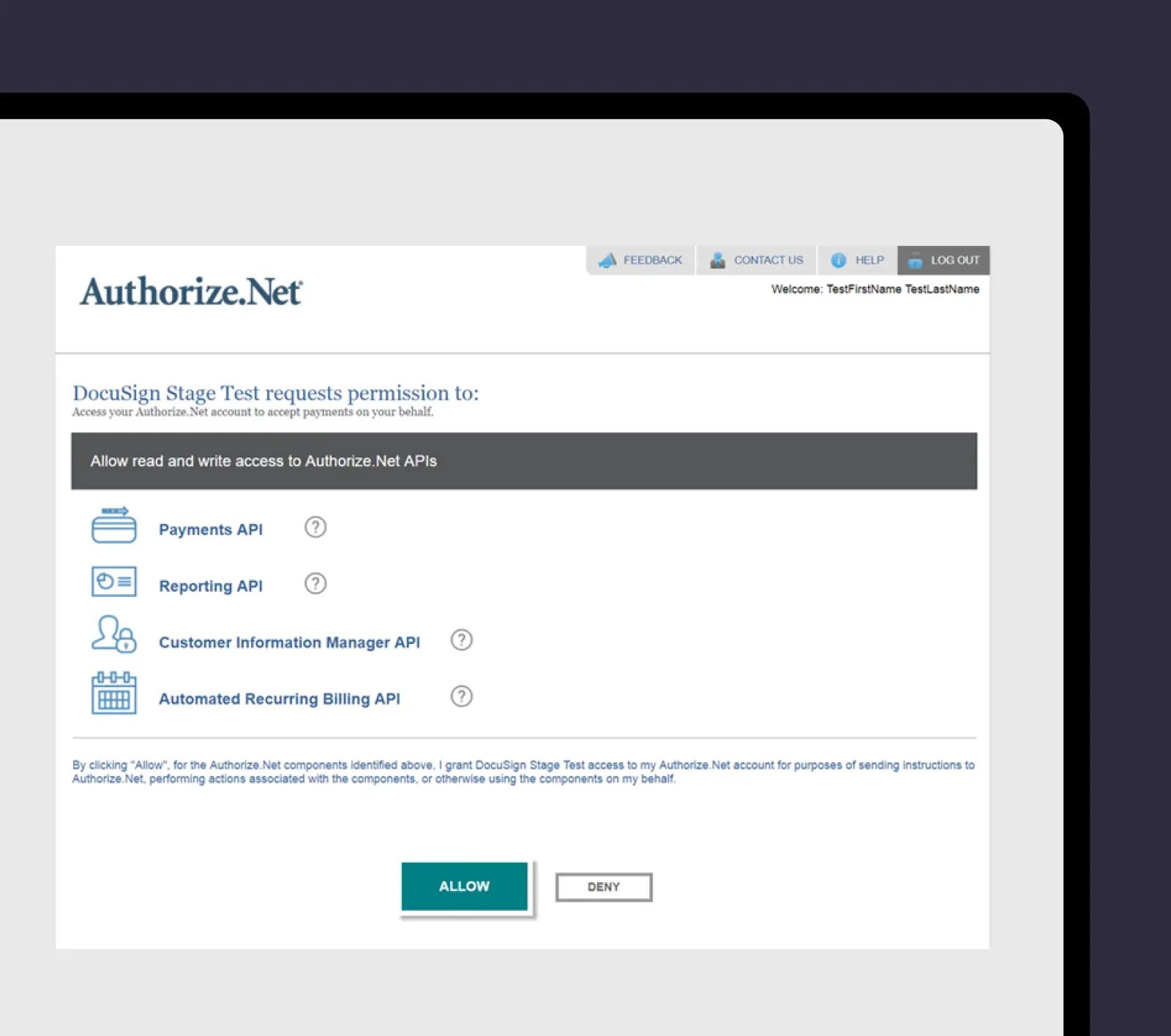Click the Customer Information Manager user icon
This screenshot has width=1171, height=1036.
click(x=114, y=634)
